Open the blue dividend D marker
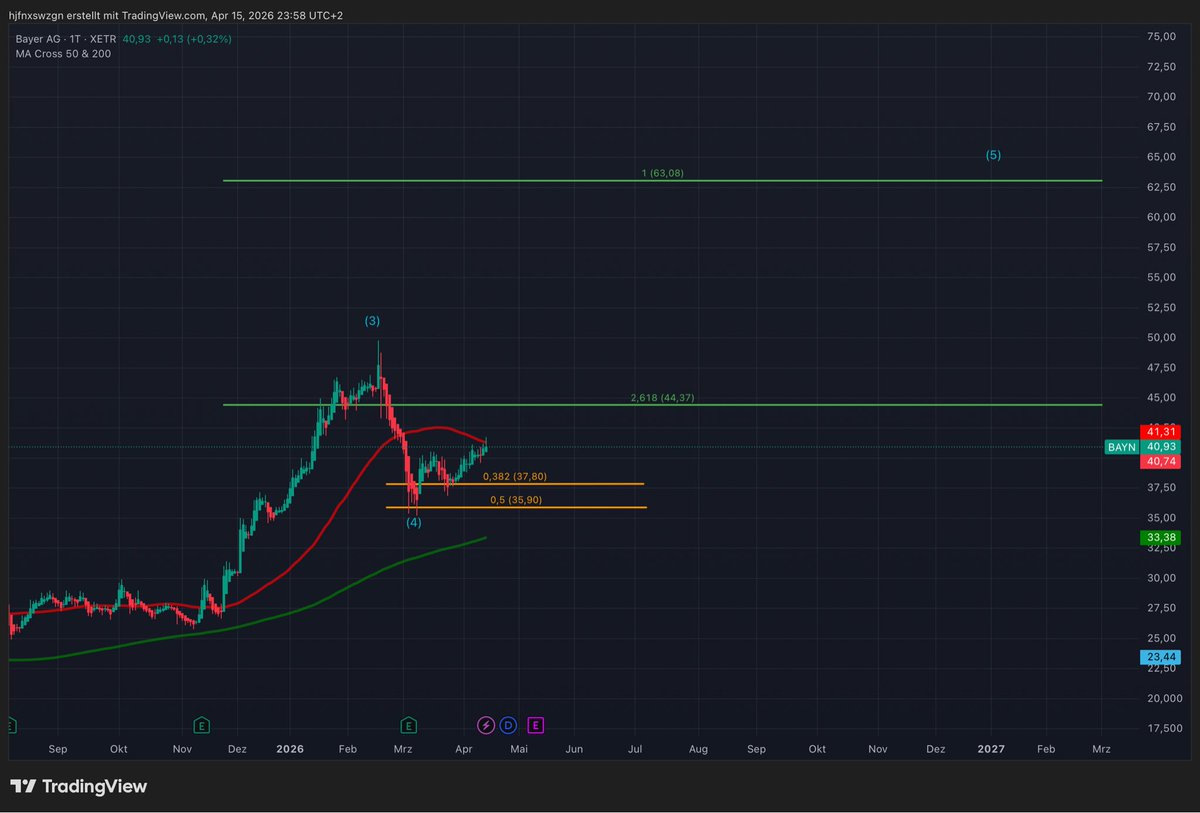This screenshot has height=813, width=1200. pyautogui.click(x=508, y=724)
